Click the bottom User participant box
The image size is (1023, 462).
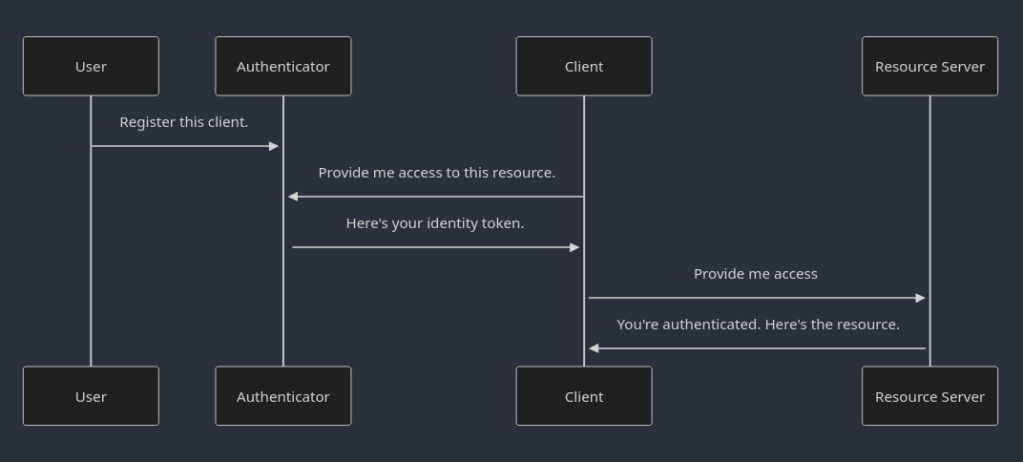(91, 396)
